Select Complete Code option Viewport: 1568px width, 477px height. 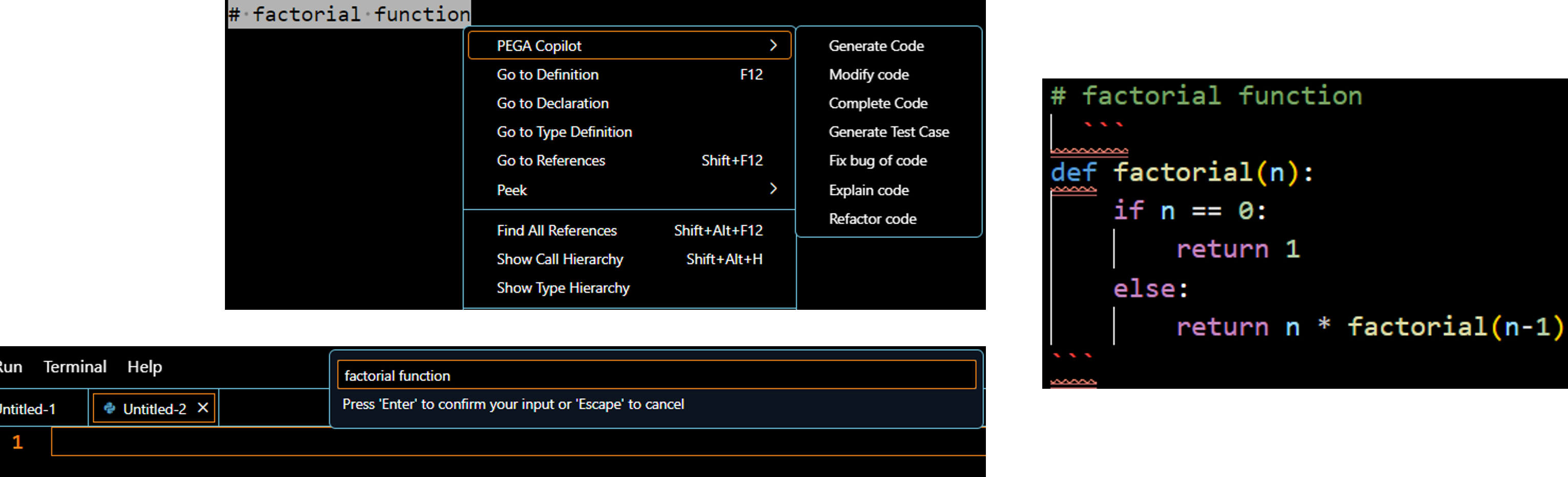(878, 103)
